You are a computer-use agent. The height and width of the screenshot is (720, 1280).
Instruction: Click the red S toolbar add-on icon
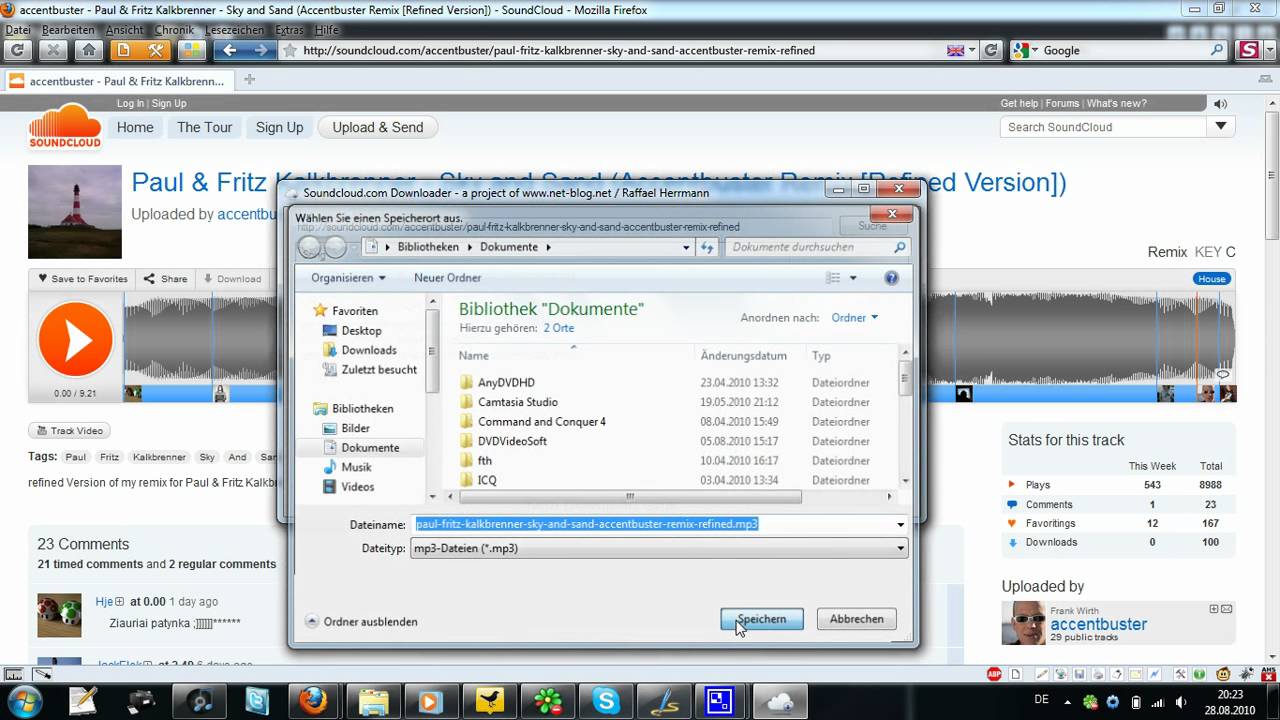[1248, 50]
